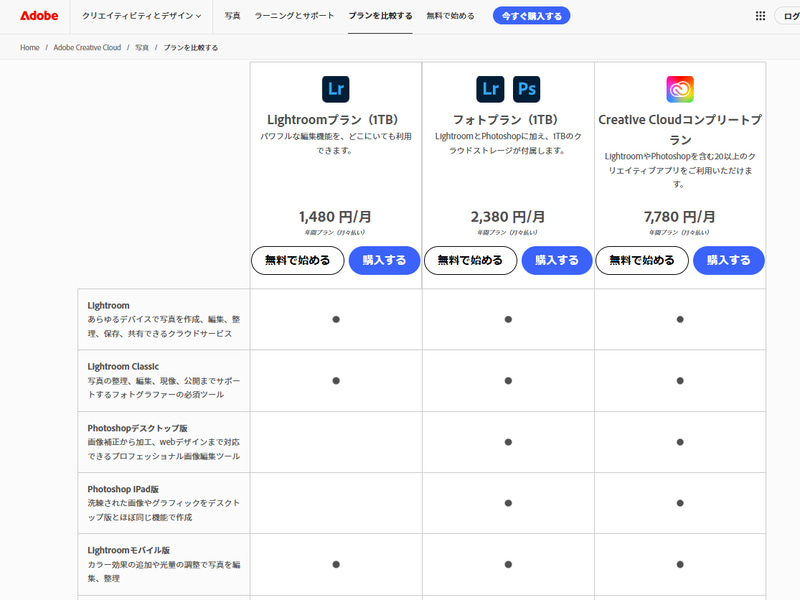Open the apps grid icon in the top right

coord(760,16)
